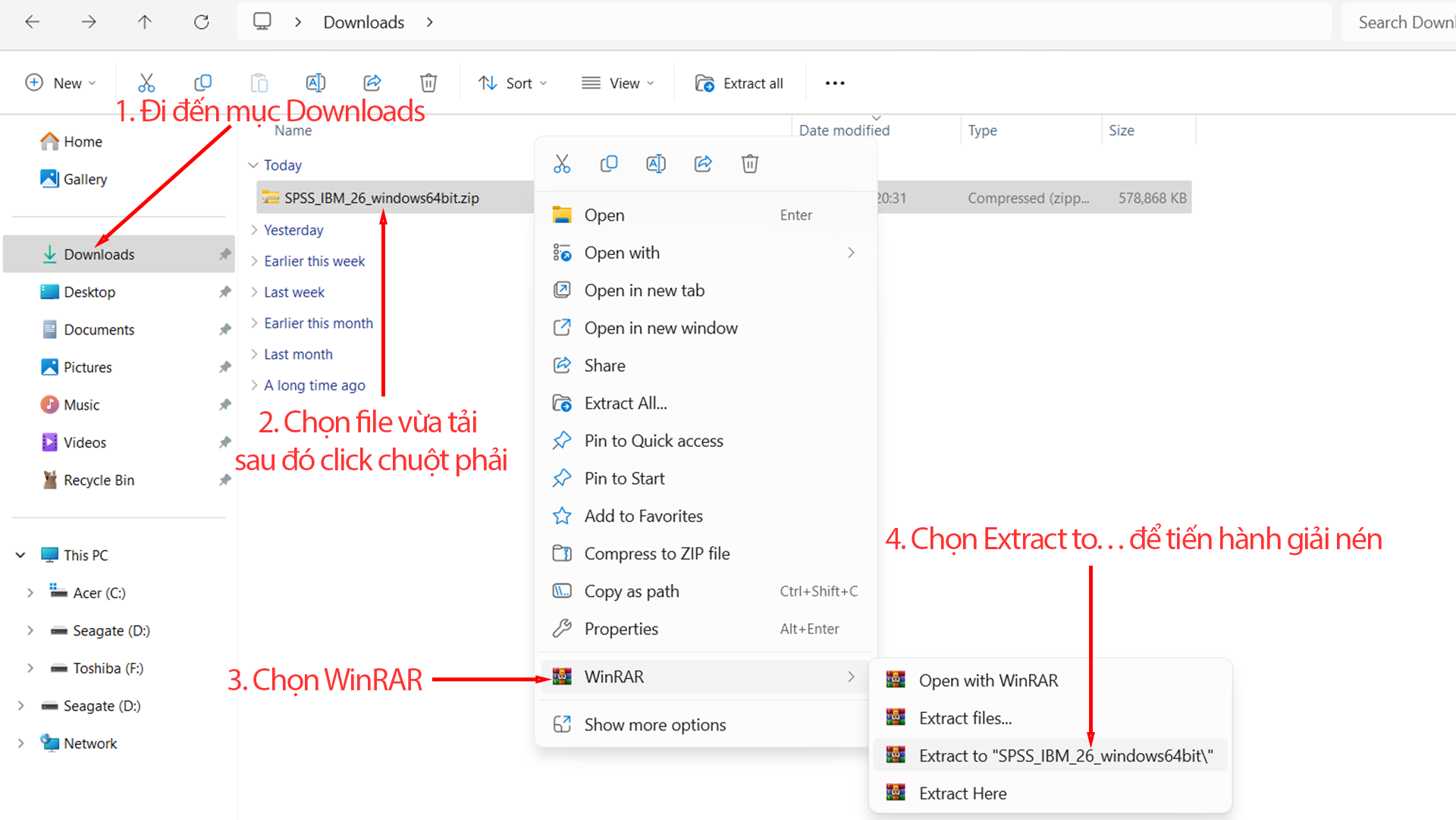This screenshot has height=820, width=1456.
Task: Click the chevron after Downloads in address bar
Action: [x=430, y=22]
